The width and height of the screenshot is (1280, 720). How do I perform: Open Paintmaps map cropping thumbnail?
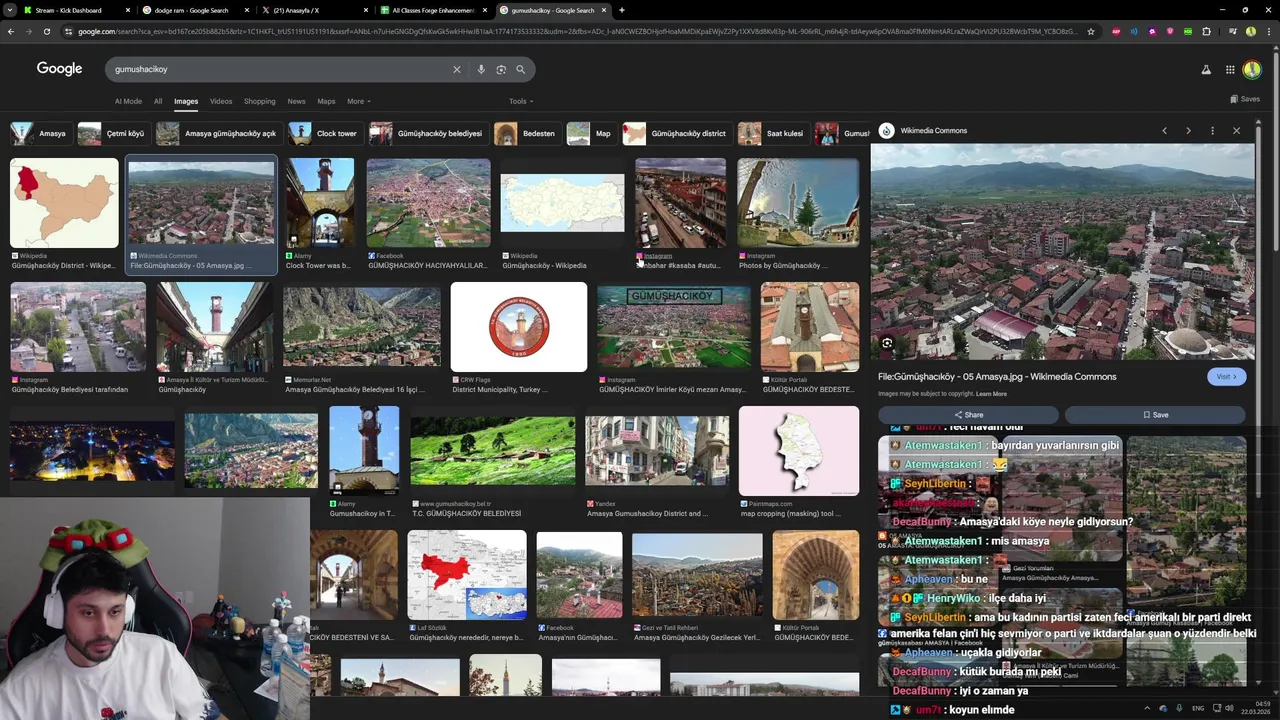(x=799, y=451)
